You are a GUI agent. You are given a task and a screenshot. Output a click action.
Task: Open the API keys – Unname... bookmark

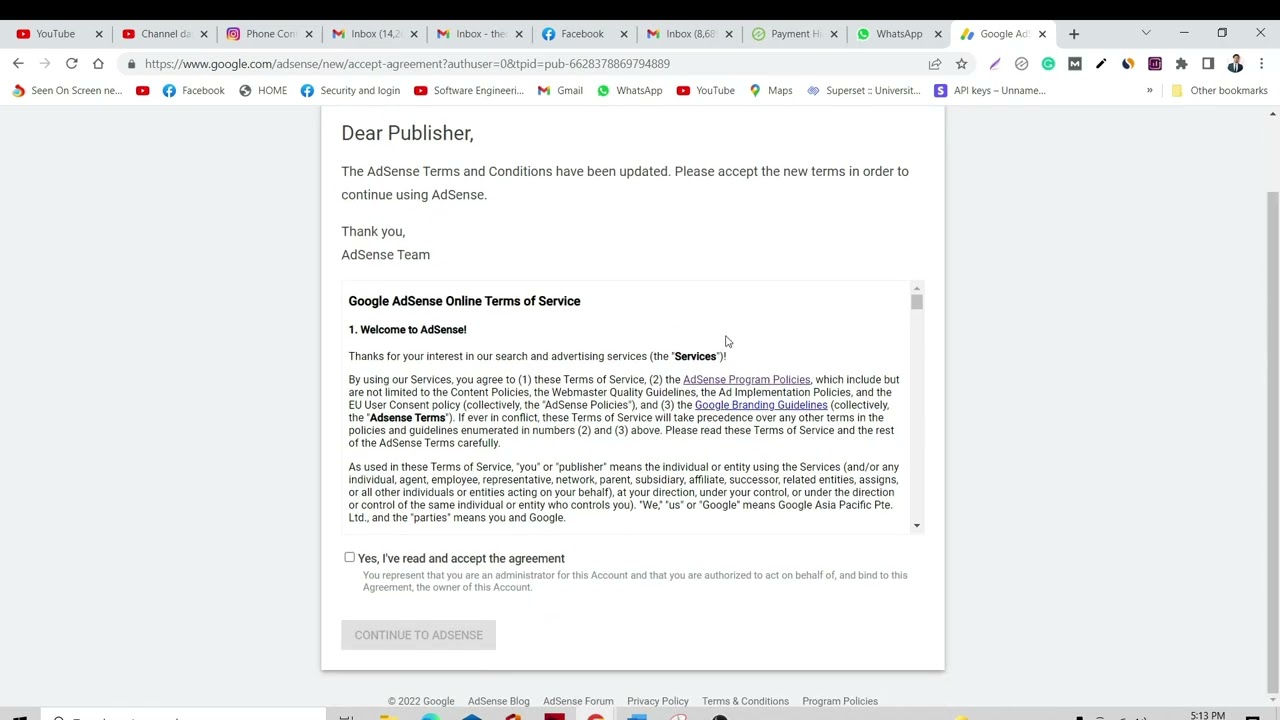coord(990,91)
